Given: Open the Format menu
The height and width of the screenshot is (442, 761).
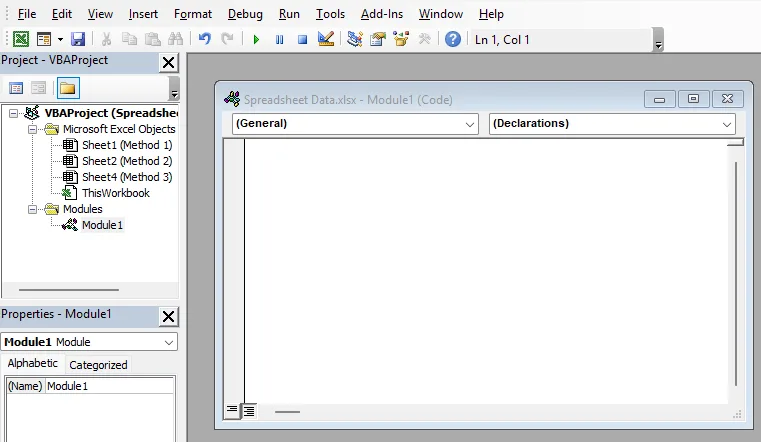Looking at the screenshot, I should click(x=193, y=14).
